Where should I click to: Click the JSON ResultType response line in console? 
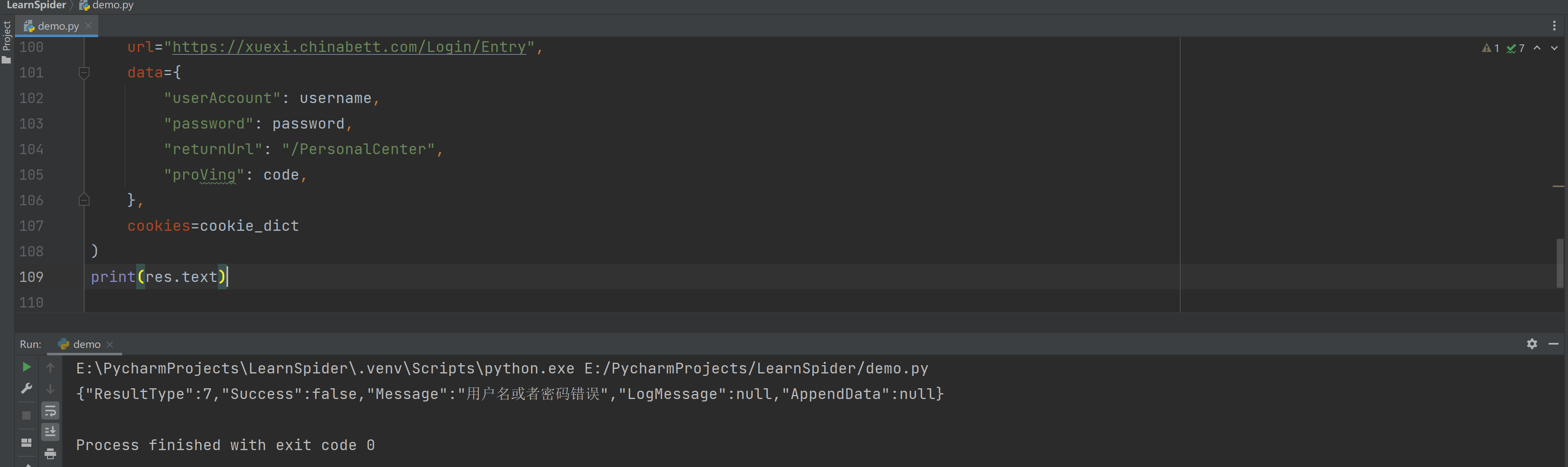coord(510,394)
